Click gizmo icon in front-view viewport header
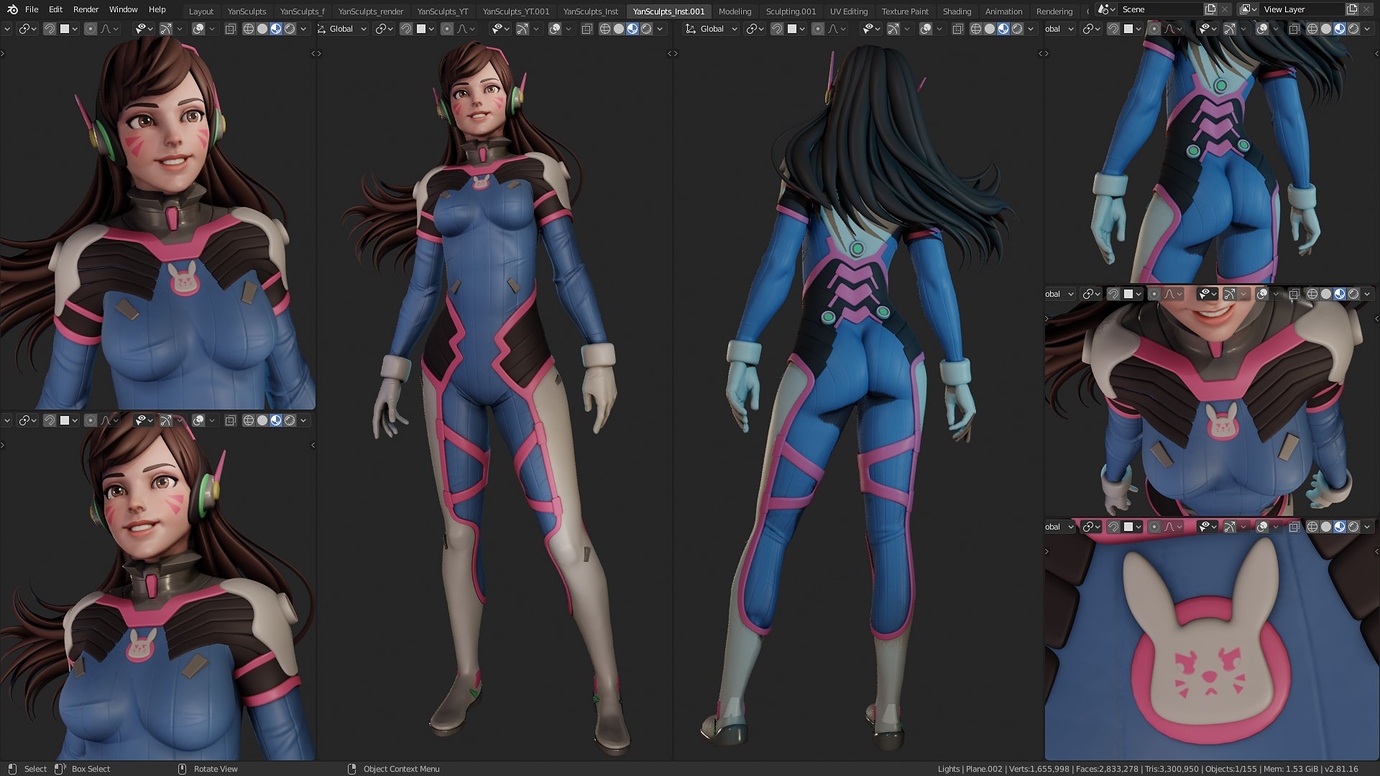The image size is (1380, 776). point(522,29)
